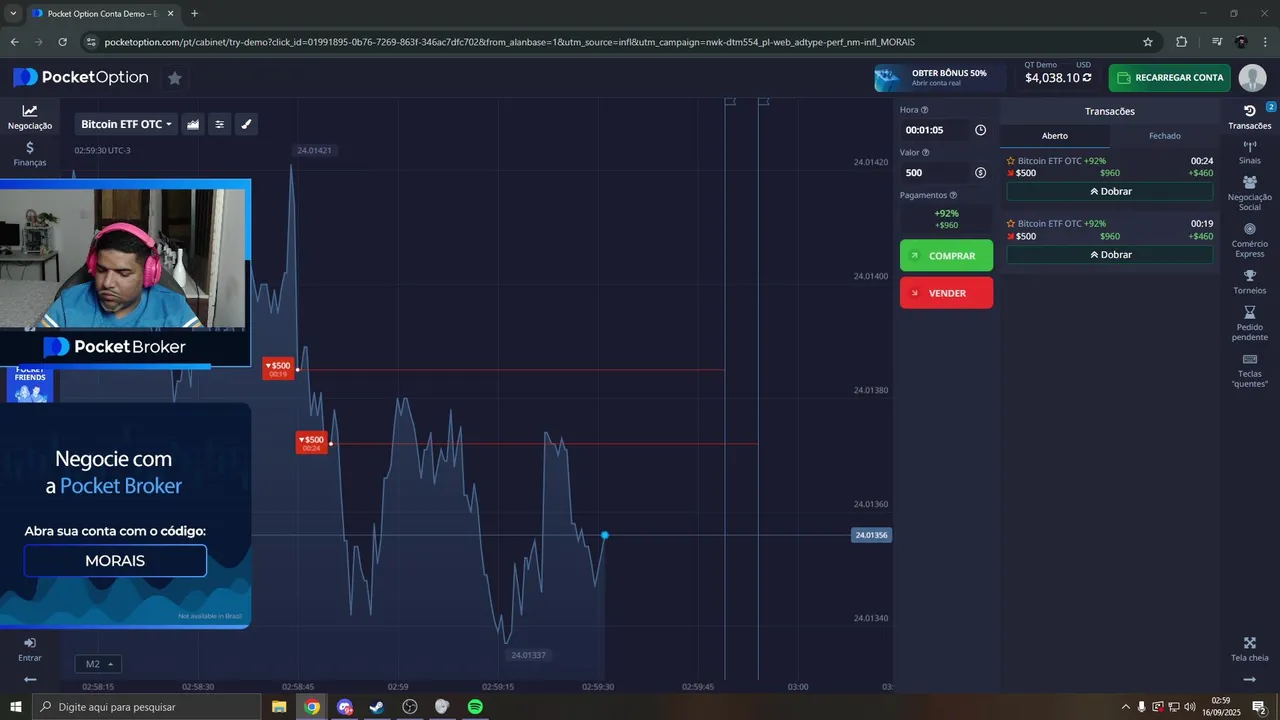1280x720 pixels.
Task: Open Transações history panel icon
Action: [x=1250, y=116]
